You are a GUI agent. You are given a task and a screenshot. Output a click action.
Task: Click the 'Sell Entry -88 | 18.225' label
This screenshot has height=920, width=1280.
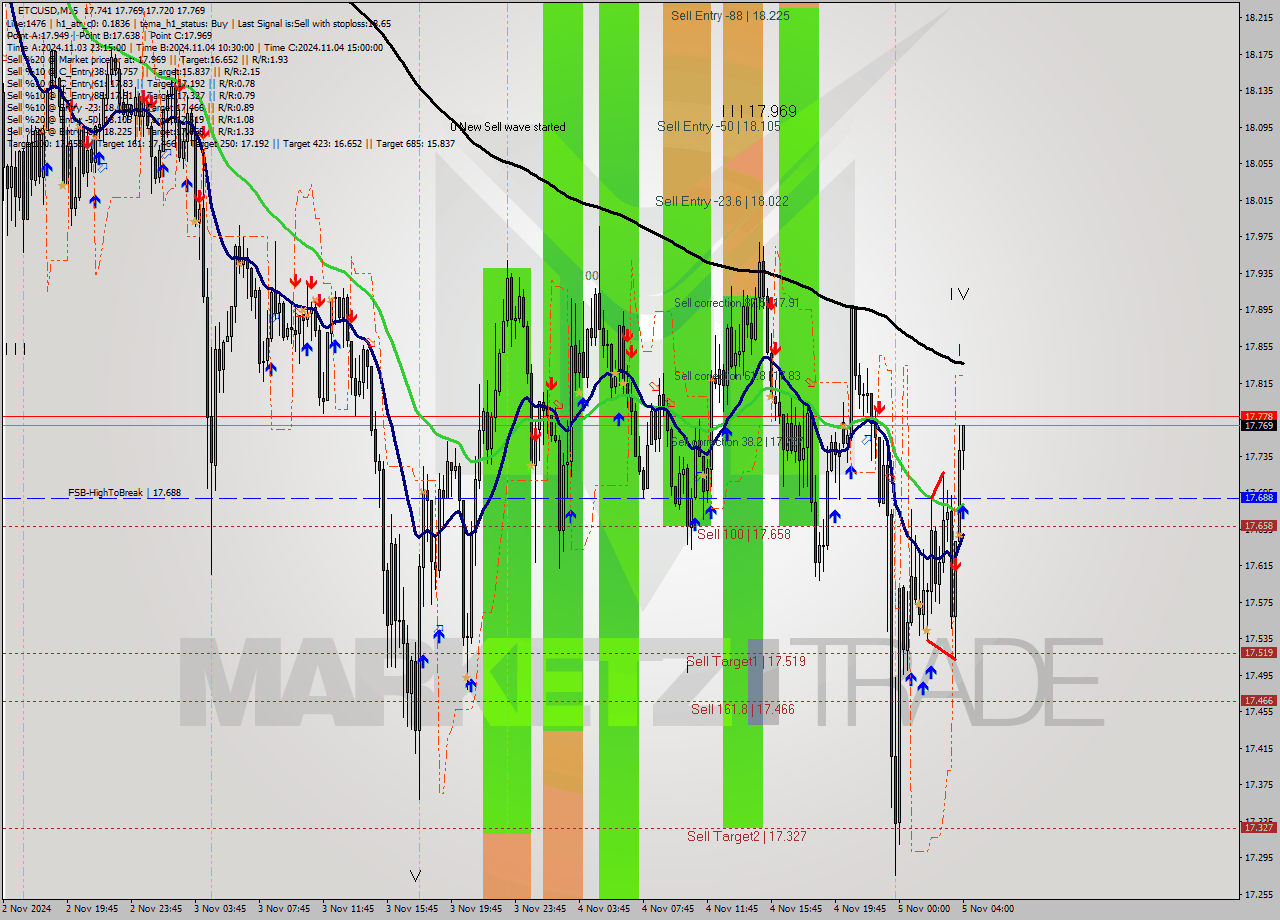pyautogui.click(x=730, y=16)
